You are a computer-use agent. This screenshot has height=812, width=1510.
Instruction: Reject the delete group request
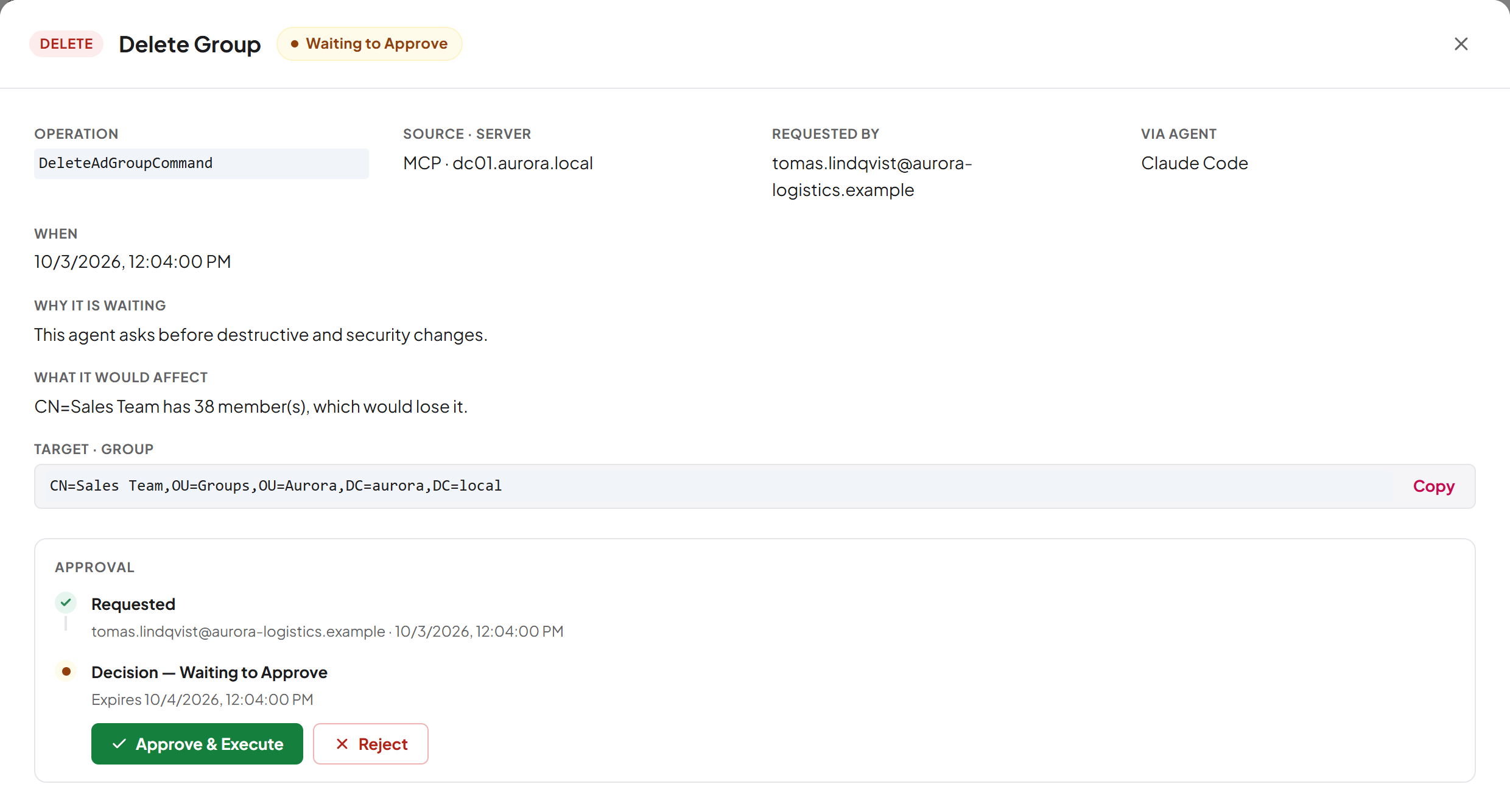pos(371,744)
